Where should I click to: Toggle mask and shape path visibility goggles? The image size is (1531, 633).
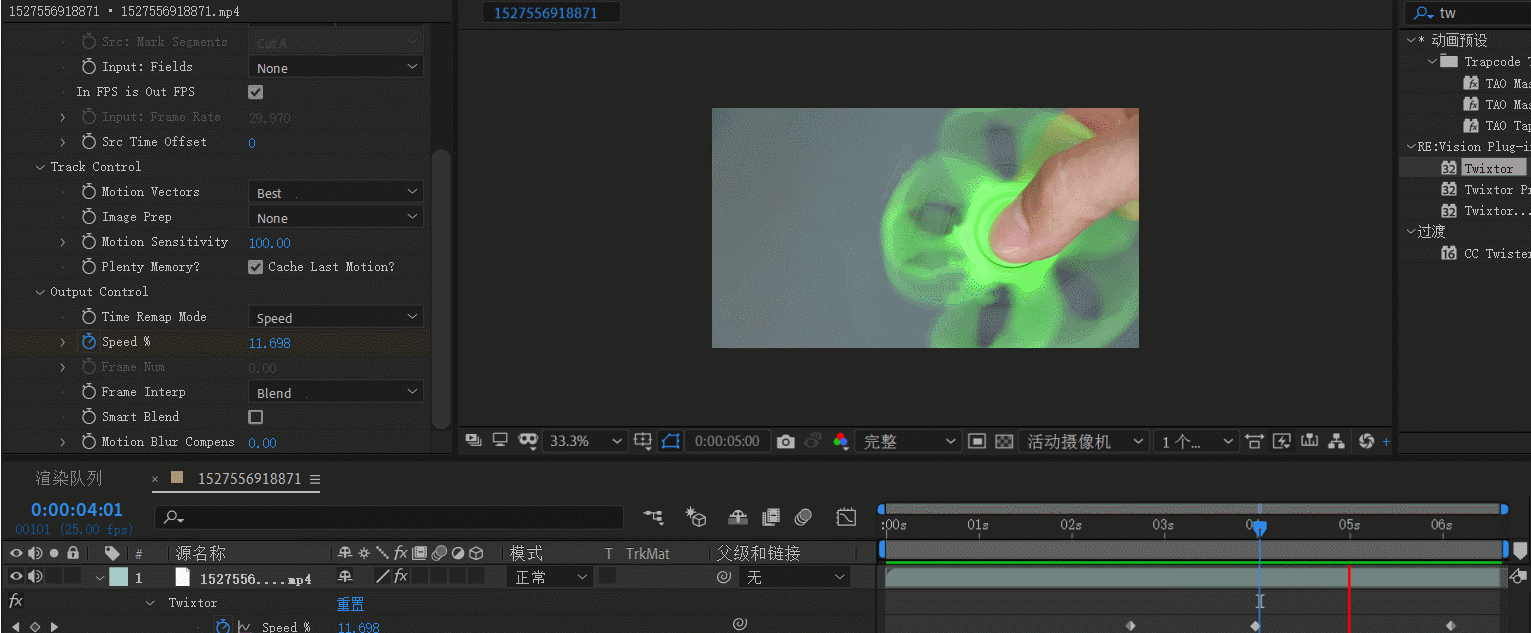(529, 441)
